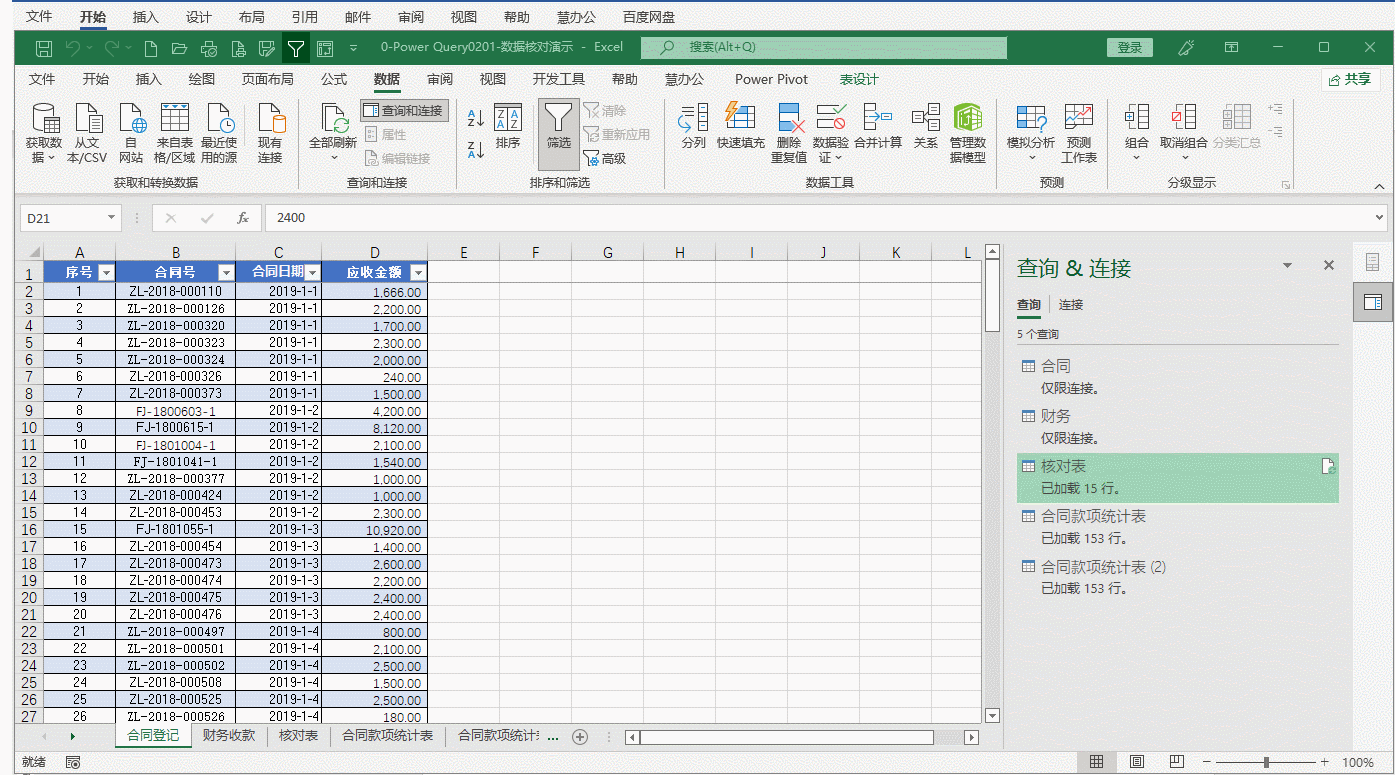The width and height of the screenshot is (1395, 775).
Task: Switch to Page Layout view in status bar
Action: pos(1136,762)
